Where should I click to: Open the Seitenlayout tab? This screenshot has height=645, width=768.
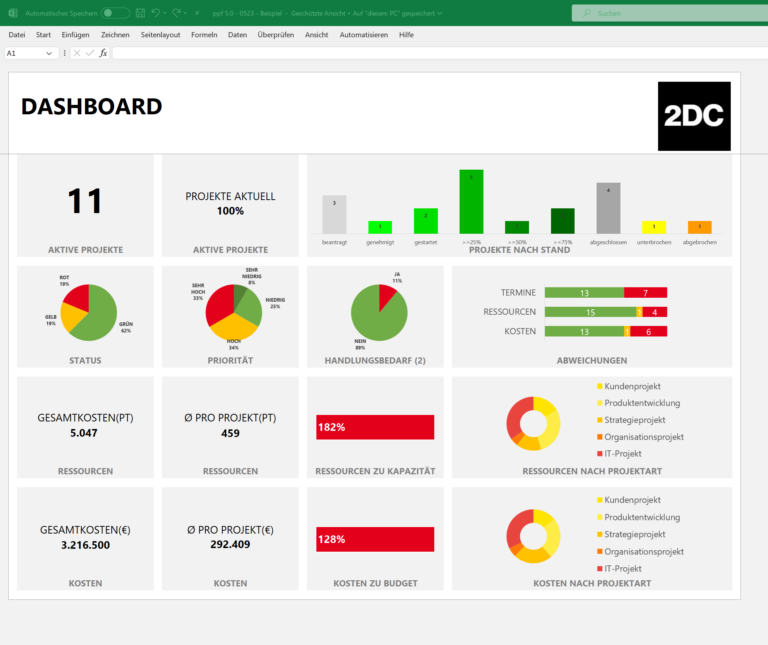pos(160,35)
